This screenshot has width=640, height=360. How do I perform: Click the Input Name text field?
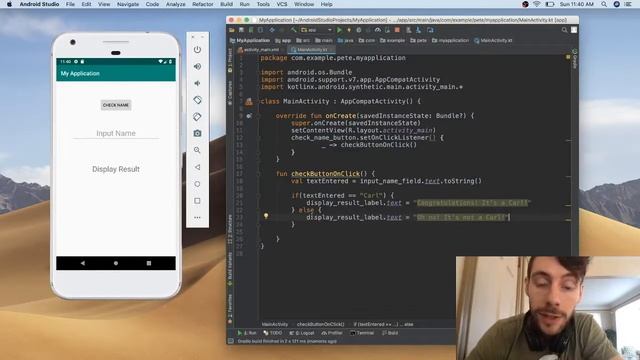116,133
